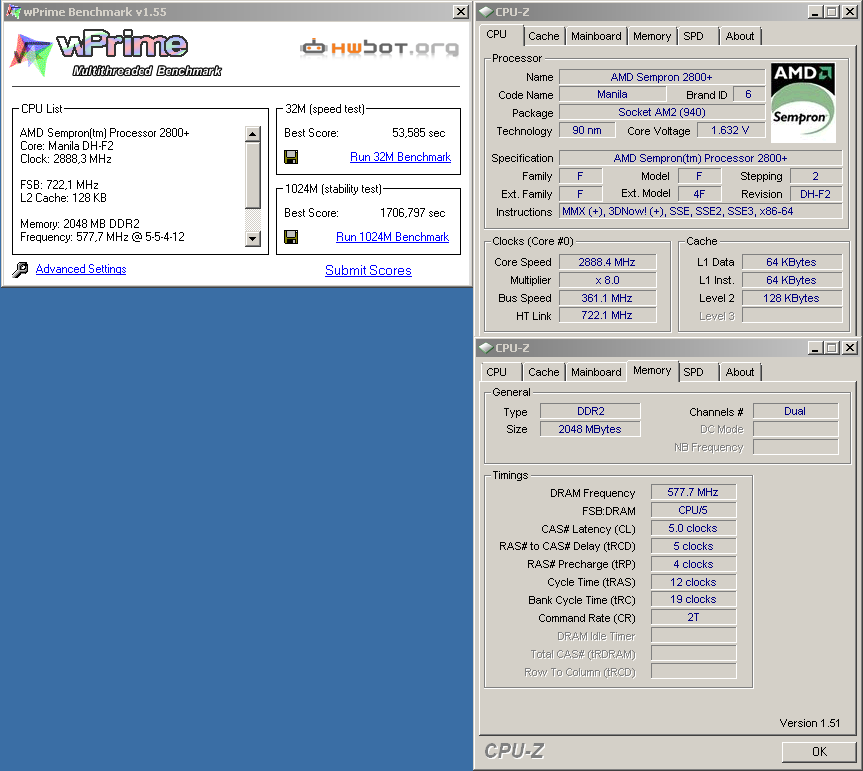Open Memory tab in top CPU-Z window
Screen dimensions: 863x771
652,36
